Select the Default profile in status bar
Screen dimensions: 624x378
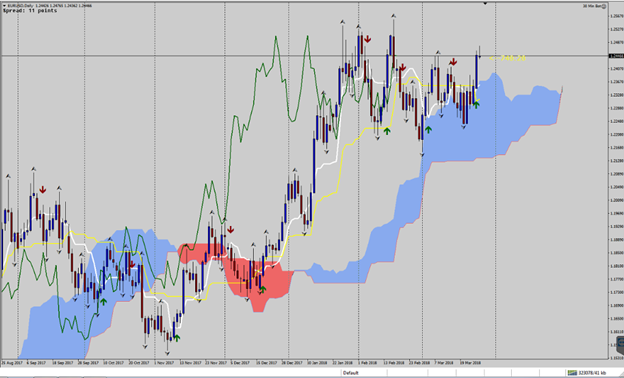pos(351,373)
